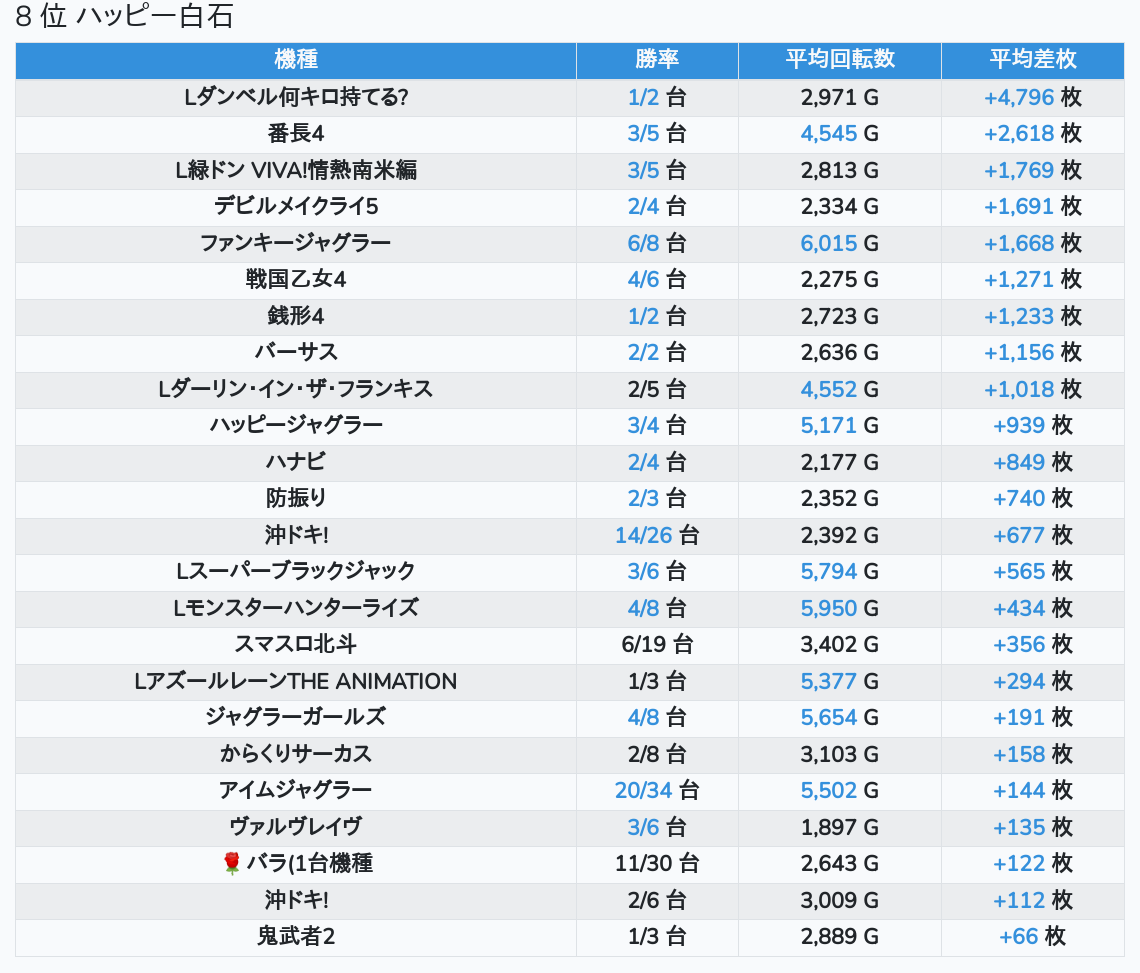Select Lスーパーブラックジャック machine name
Image resolution: width=1140 pixels, height=973 pixels.
pyautogui.click(x=296, y=572)
